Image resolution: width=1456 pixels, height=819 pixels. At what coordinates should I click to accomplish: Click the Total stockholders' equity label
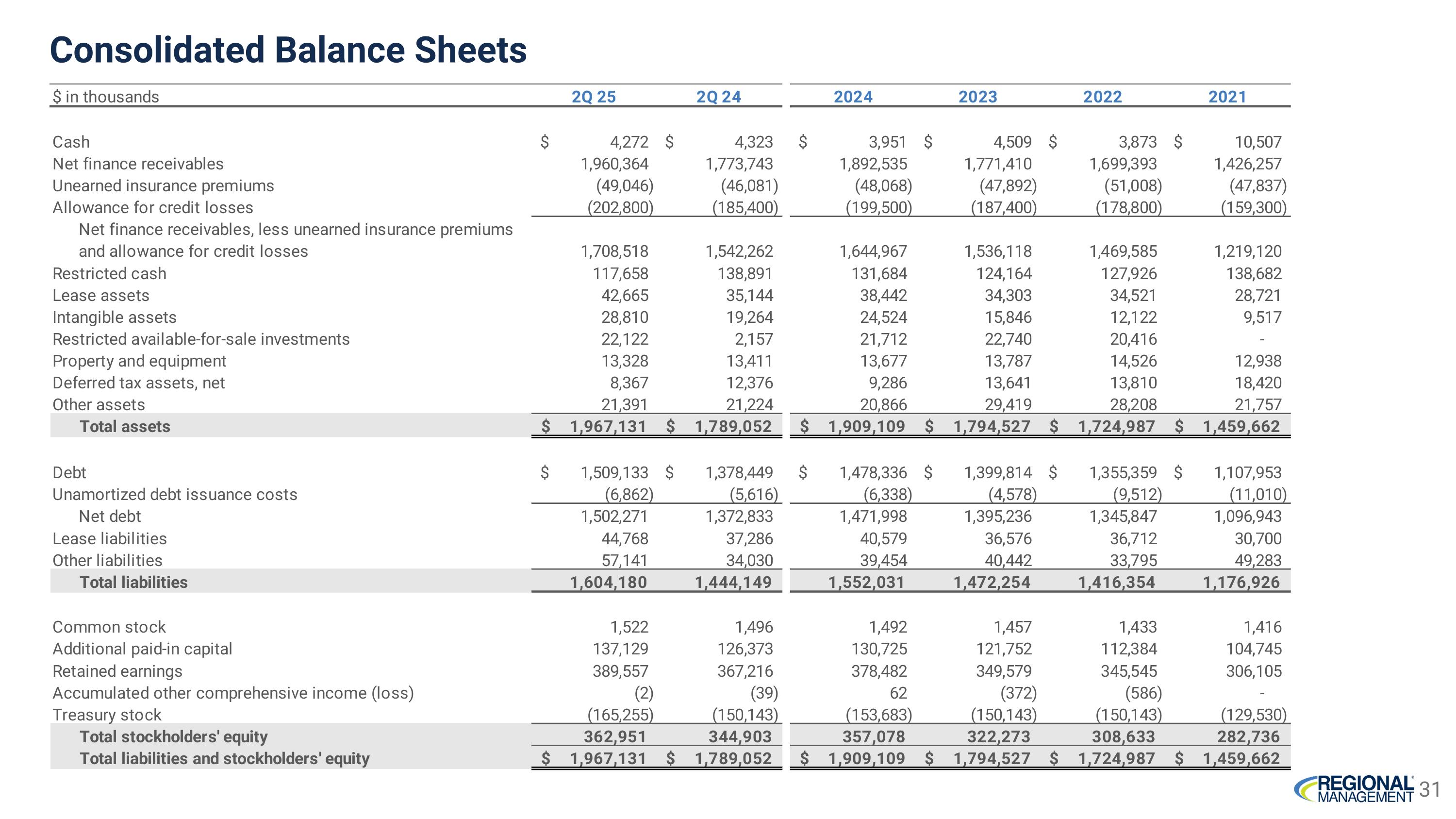tap(174, 736)
